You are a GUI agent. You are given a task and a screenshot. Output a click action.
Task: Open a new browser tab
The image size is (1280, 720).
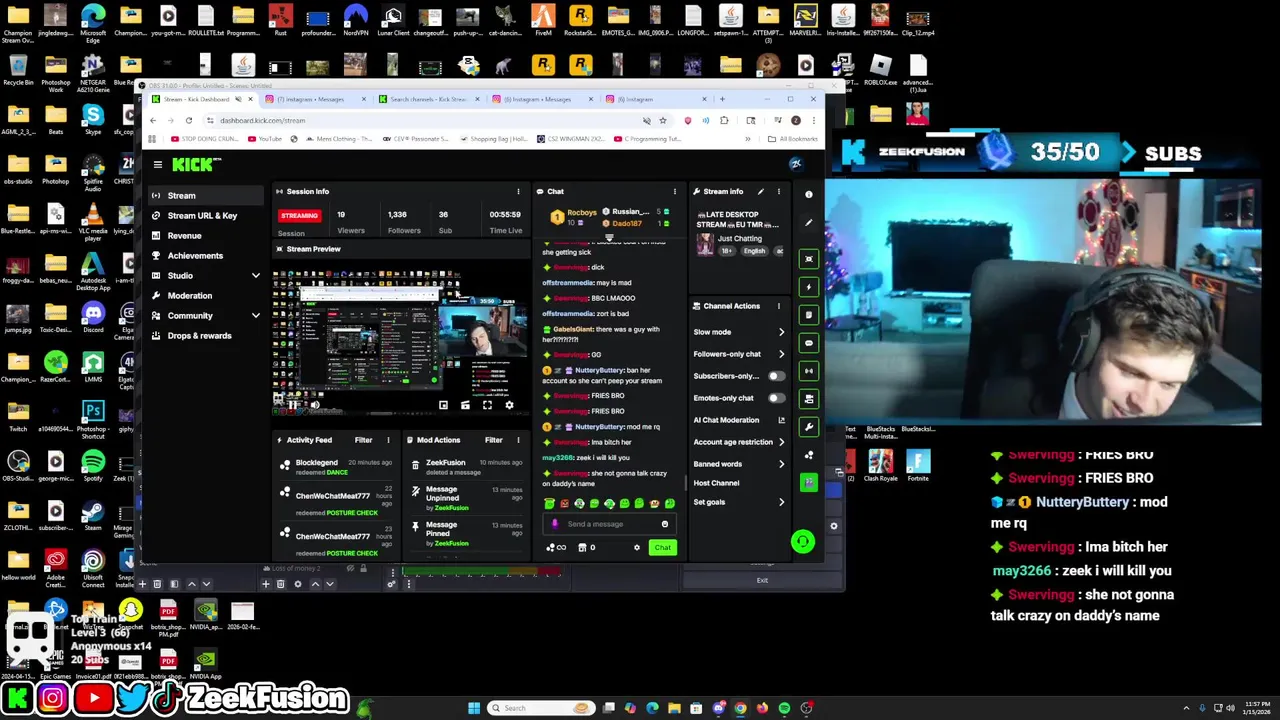722,99
